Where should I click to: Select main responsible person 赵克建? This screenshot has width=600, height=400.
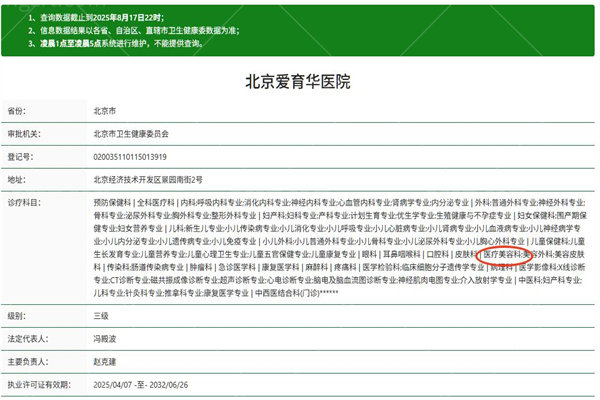(x=105, y=362)
